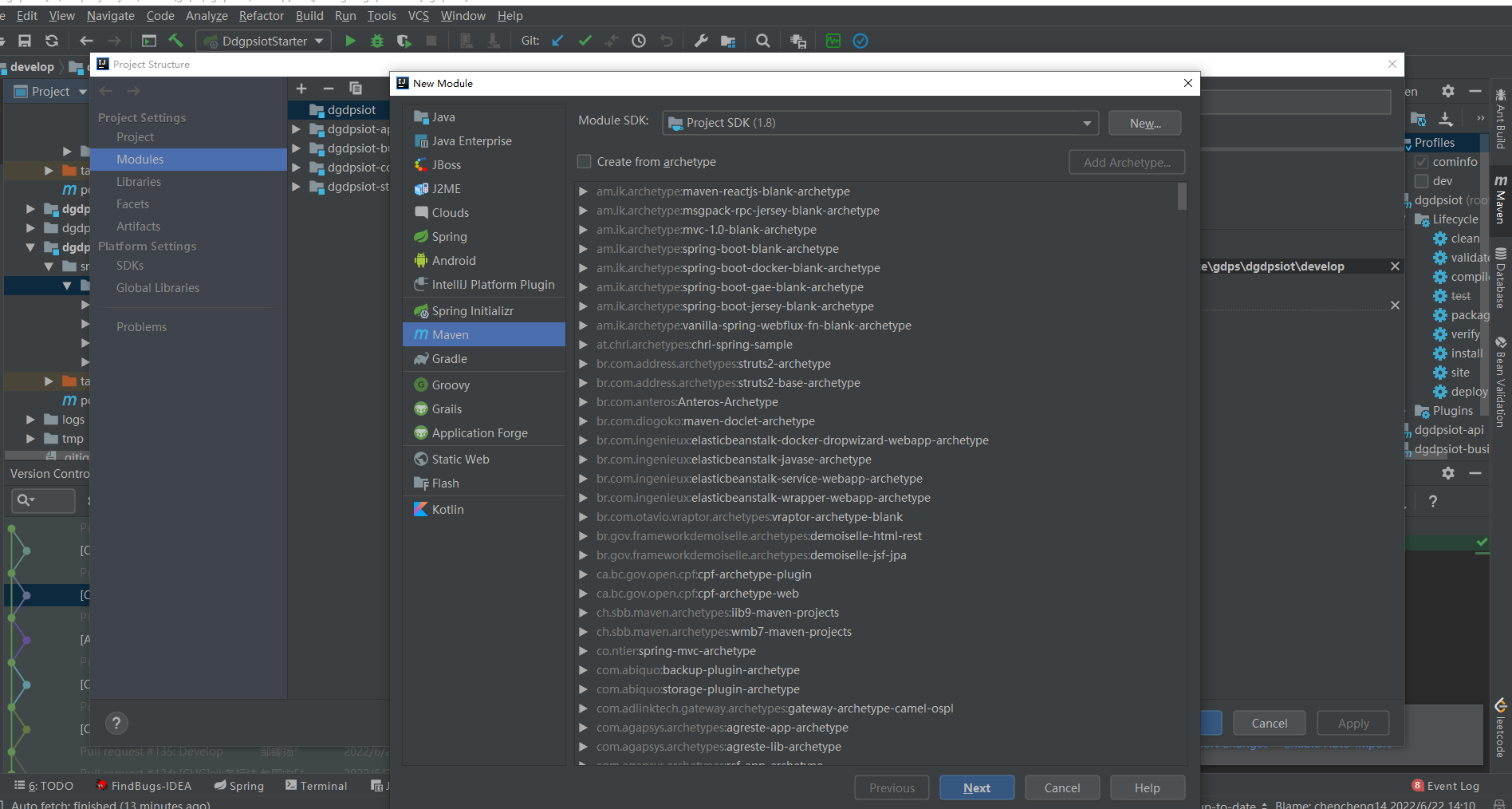The height and width of the screenshot is (809, 1512).
Task: Open the Terminal tool window tab
Action: point(317,786)
